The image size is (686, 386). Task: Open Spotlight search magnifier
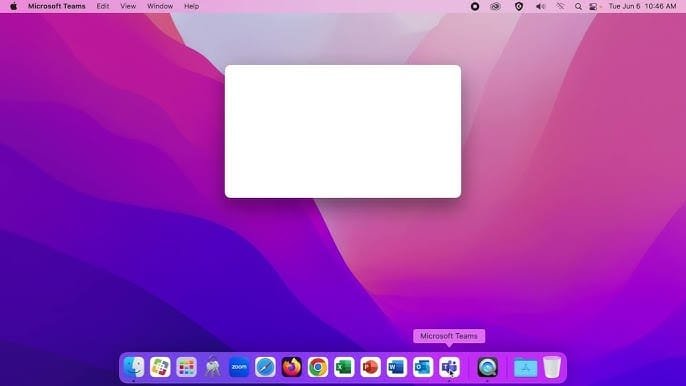pyautogui.click(x=578, y=7)
